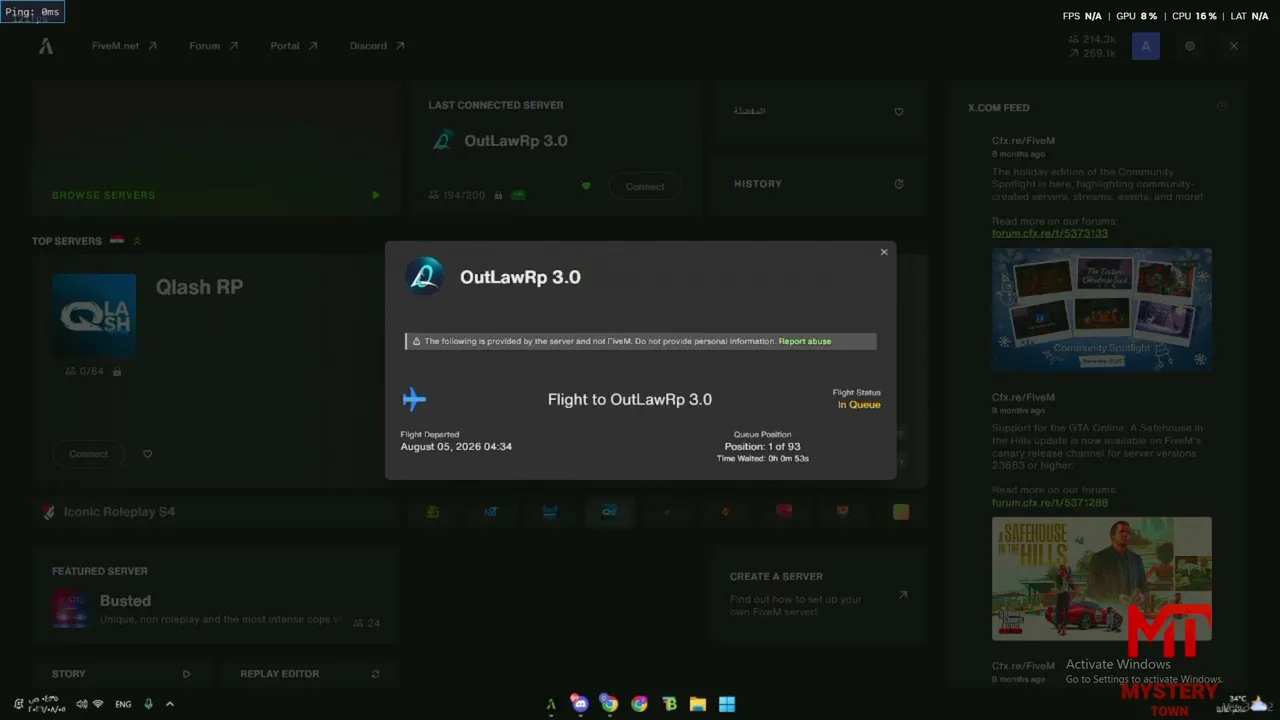Go to the Portal link
The height and width of the screenshot is (720, 1280).
point(293,46)
